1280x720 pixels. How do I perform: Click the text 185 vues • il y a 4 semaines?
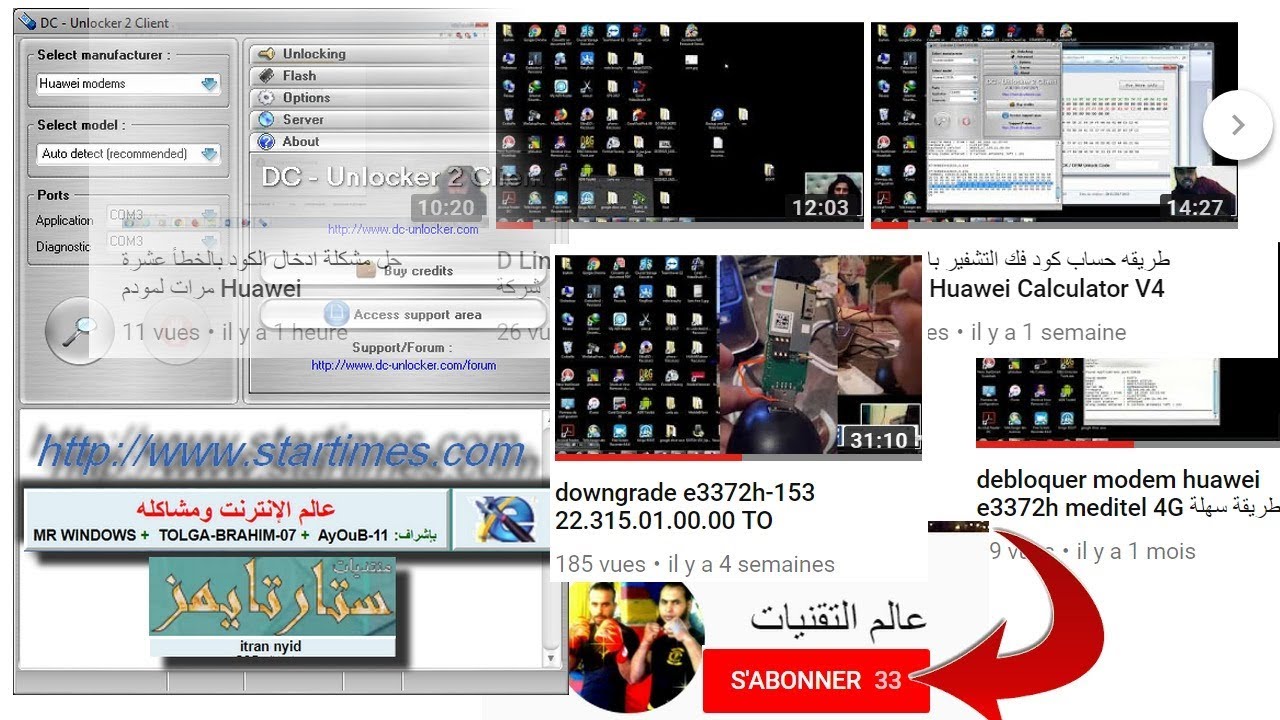[695, 564]
